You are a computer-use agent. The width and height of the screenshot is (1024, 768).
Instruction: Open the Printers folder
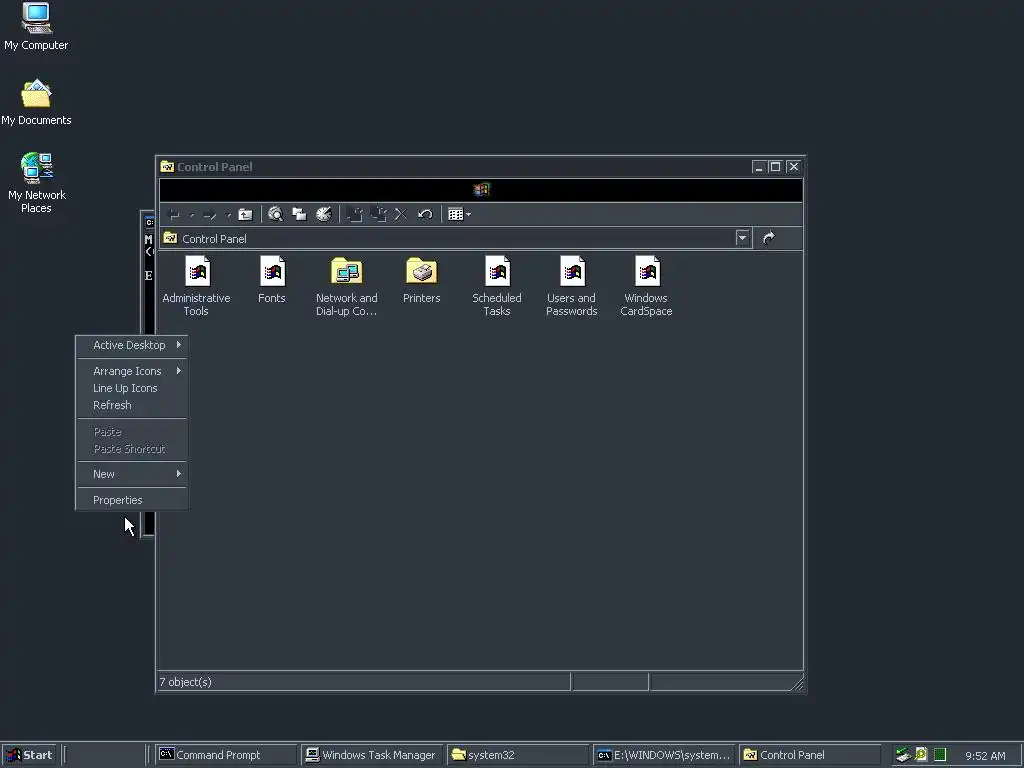coord(422,280)
